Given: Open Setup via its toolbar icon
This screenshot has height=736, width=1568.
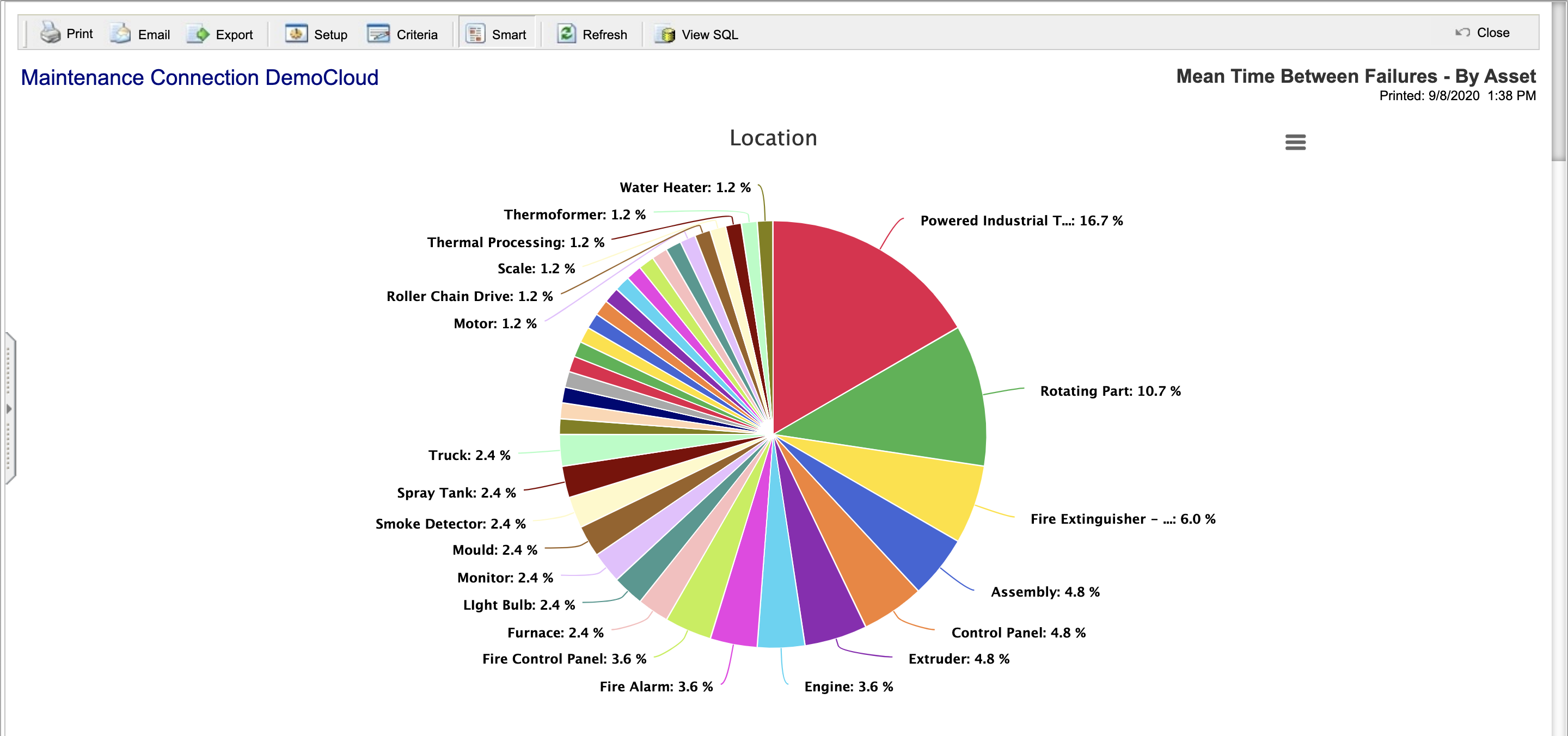Looking at the screenshot, I should [296, 34].
